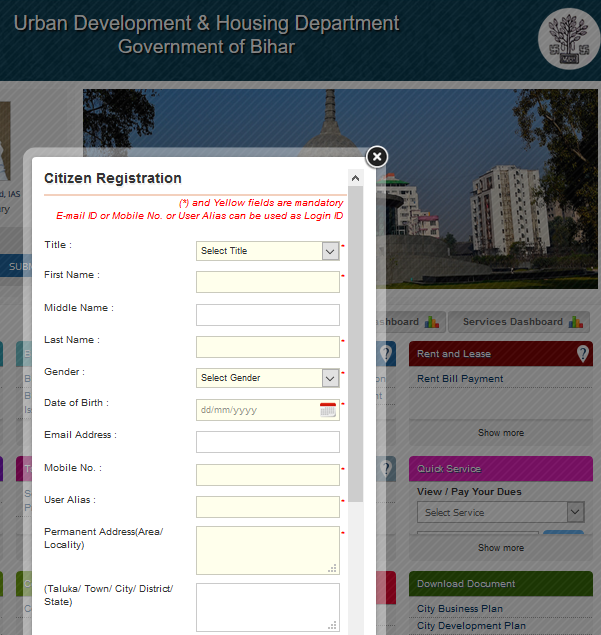Close the Citizen Registration popup
The height and width of the screenshot is (635, 601).
click(376, 157)
